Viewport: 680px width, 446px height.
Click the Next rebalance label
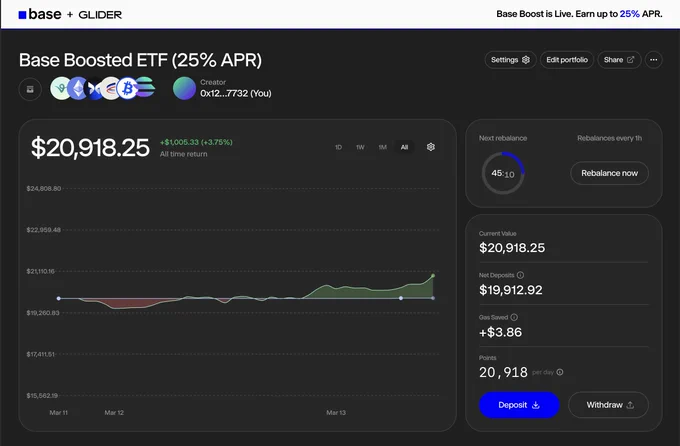click(x=503, y=138)
